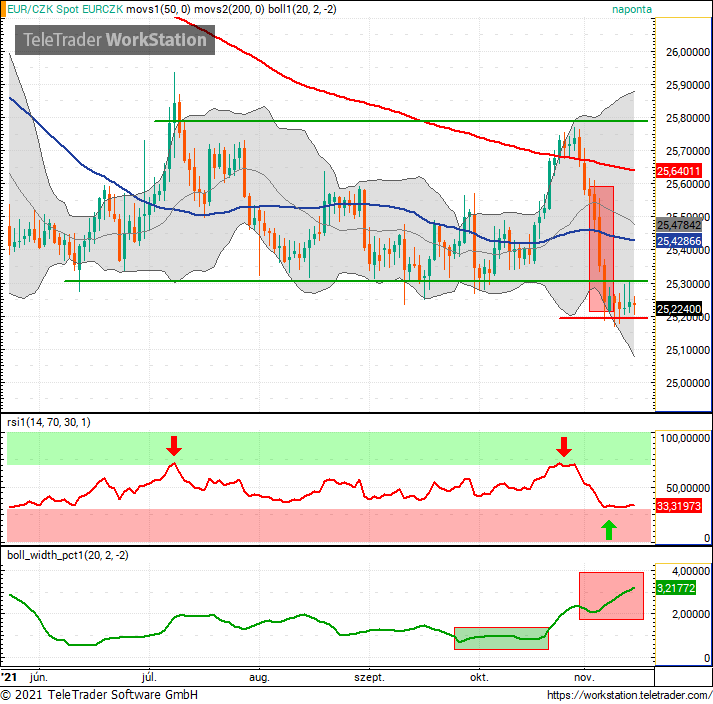
Task: Select the red 25,64011 moving average value tag
Action: click(678, 171)
